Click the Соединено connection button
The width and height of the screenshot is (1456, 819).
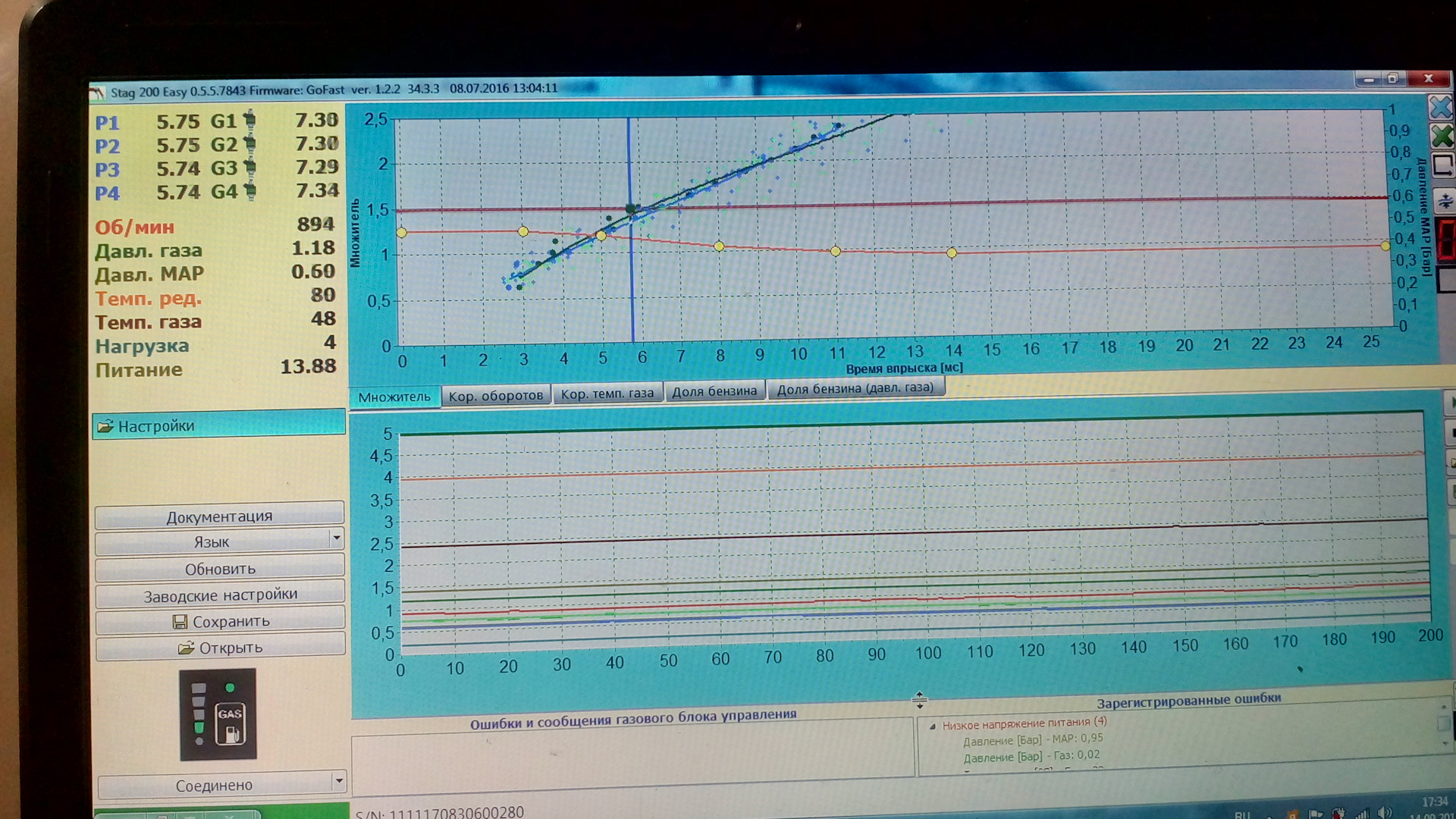(x=214, y=784)
